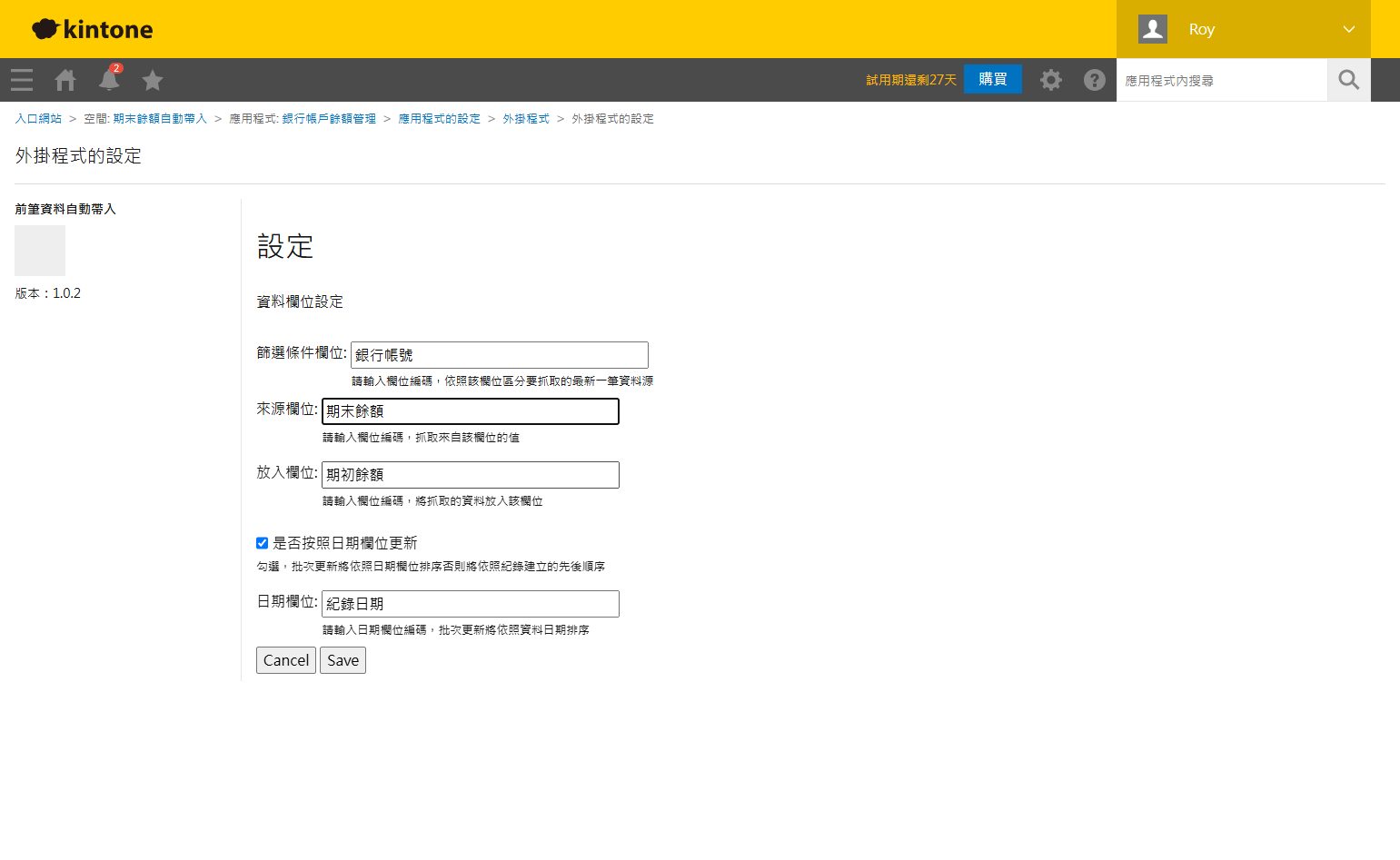The image size is (1400, 860).
Task: Open the 銀行帳戶餘額管理 app breadcrumb
Action: coord(329,119)
